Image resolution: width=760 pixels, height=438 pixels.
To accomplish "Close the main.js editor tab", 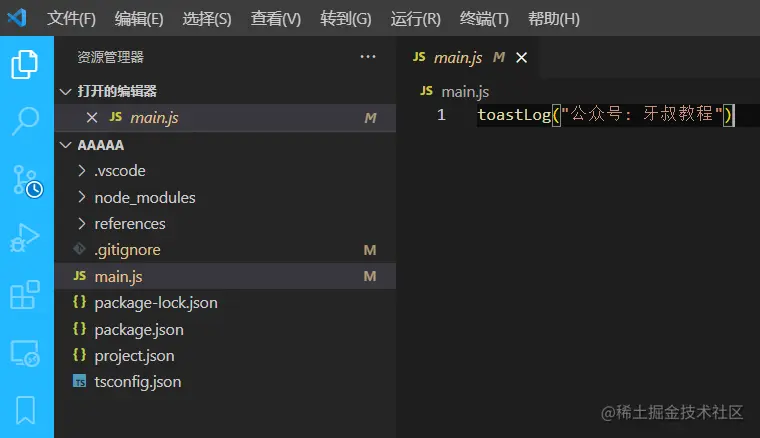I will (522, 58).
